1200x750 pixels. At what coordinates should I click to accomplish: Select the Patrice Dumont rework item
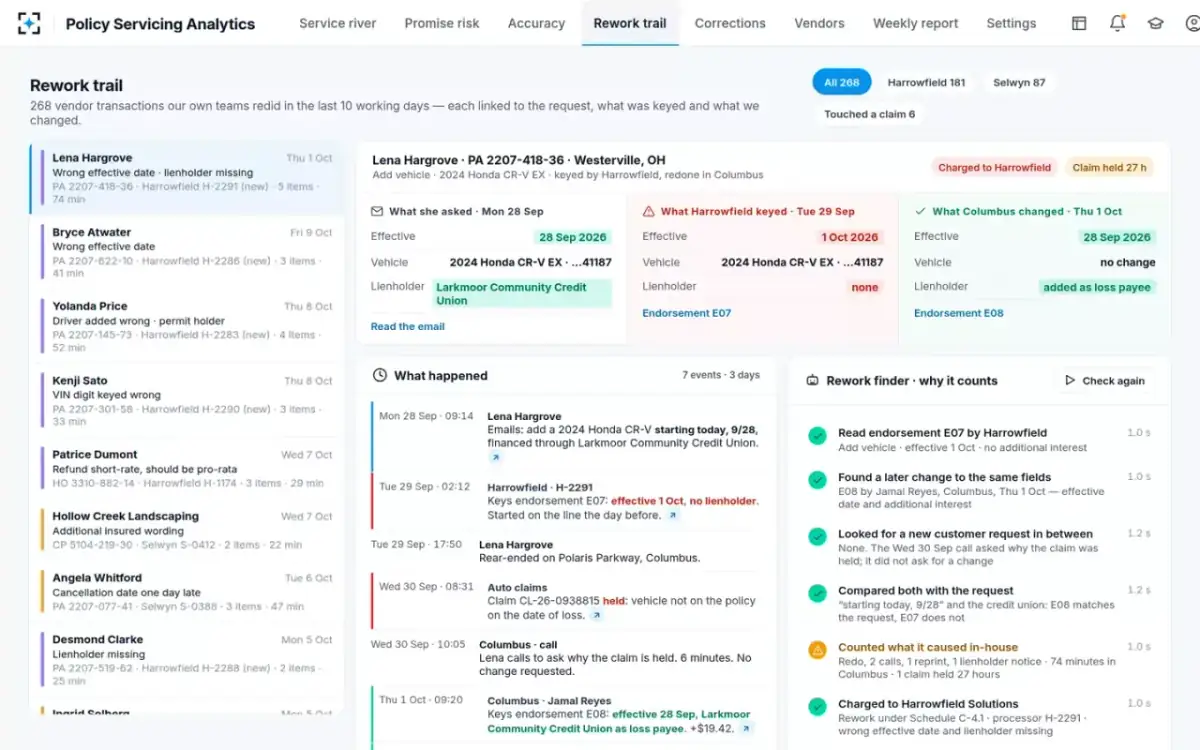pyautogui.click(x=187, y=468)
